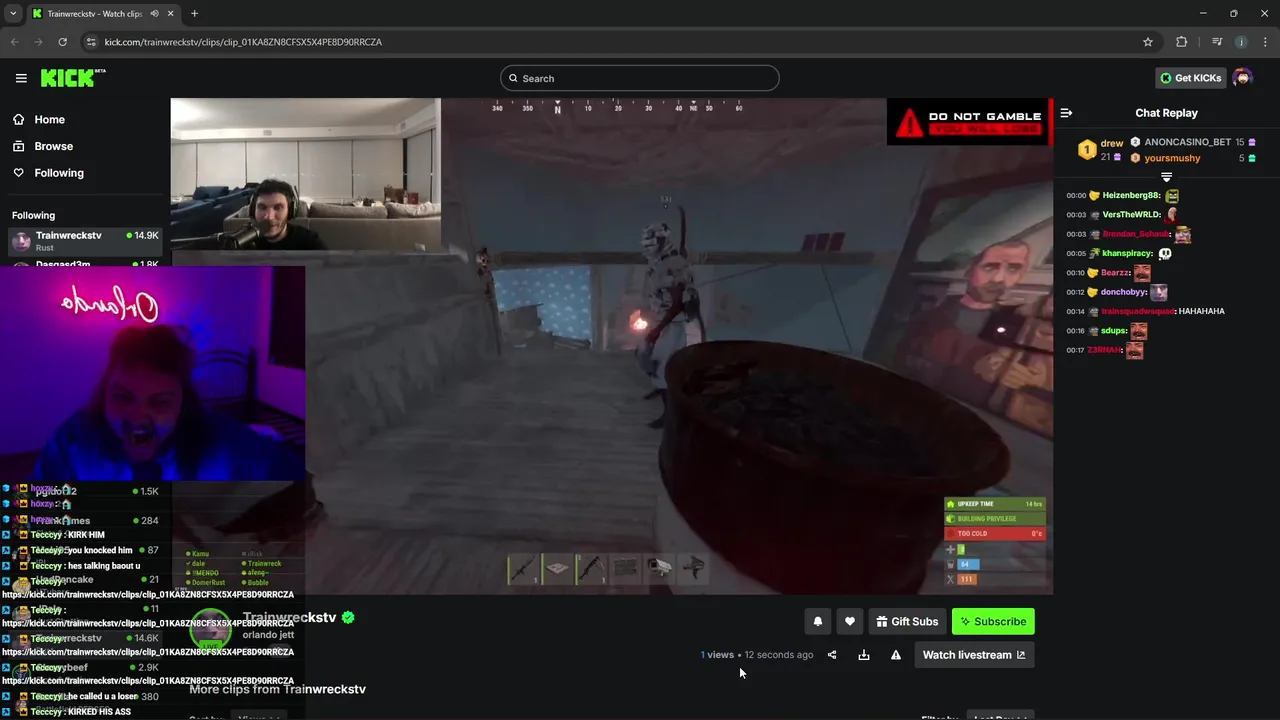The height and width of the screenshot is (720, 1280).
Task: Click VersTheWRLD username in chat replay
Action: point(1131,215)
